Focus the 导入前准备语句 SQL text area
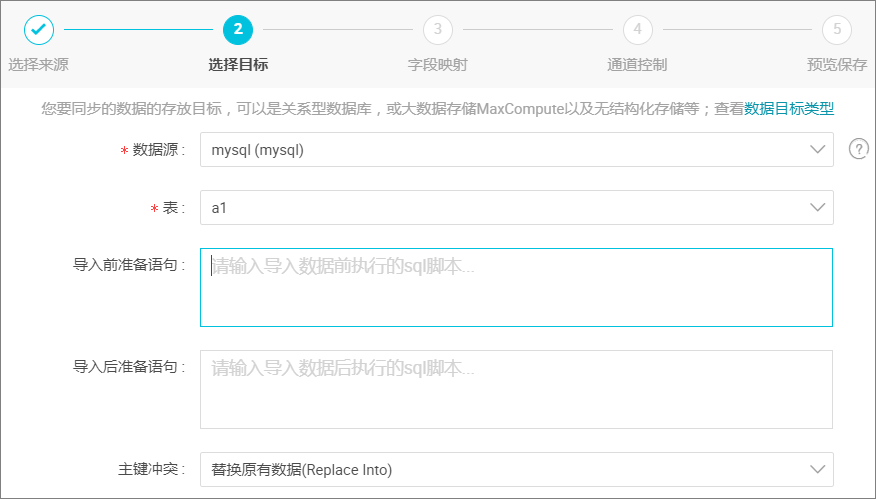This screenshot has width=876, height=499. [516, 287]
